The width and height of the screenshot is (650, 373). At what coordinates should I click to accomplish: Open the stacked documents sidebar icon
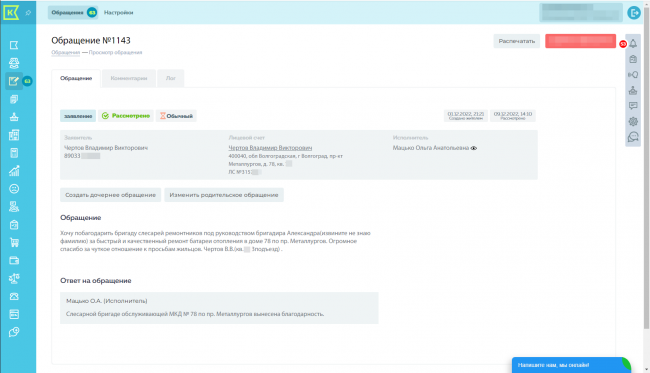(14, 99)
